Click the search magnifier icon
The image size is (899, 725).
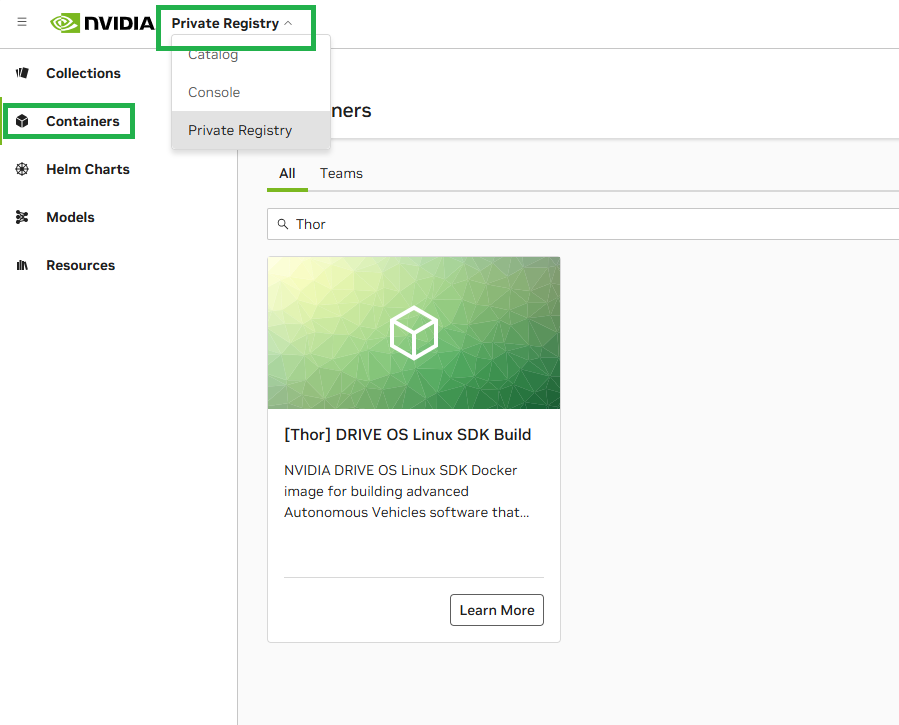pos(283,224)
